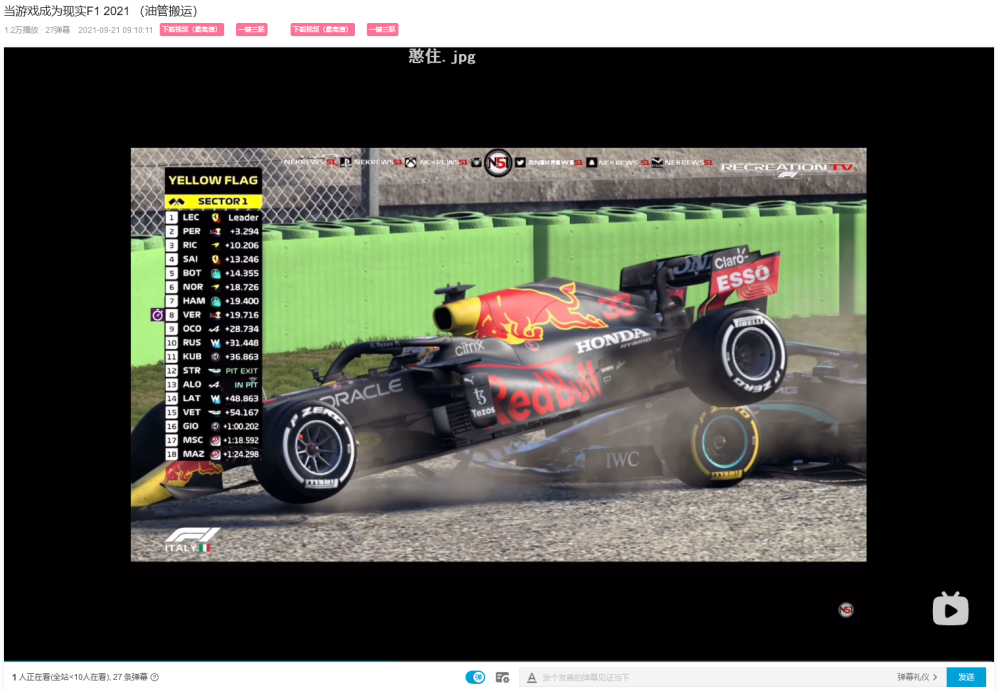Click the video frame to pause playback
The width and height of the screenshot is (1000, 691).
[499, 354]
